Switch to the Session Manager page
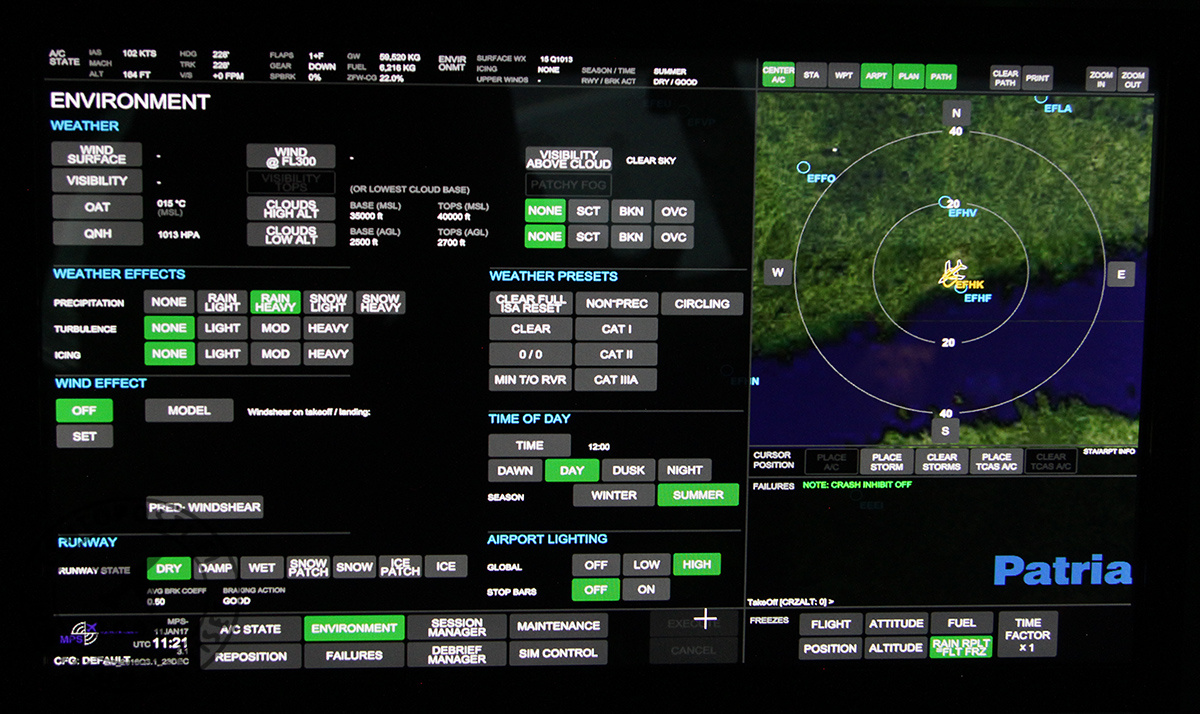 457,627
